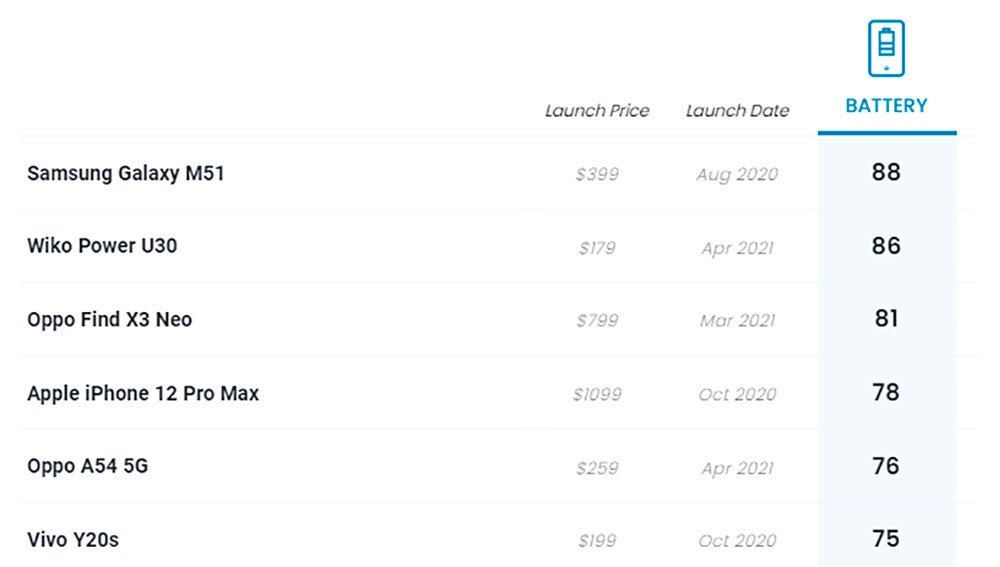Viewport: 1000px width, 567px height.
Task: Sort by Launch Date header
Action: 737,111
